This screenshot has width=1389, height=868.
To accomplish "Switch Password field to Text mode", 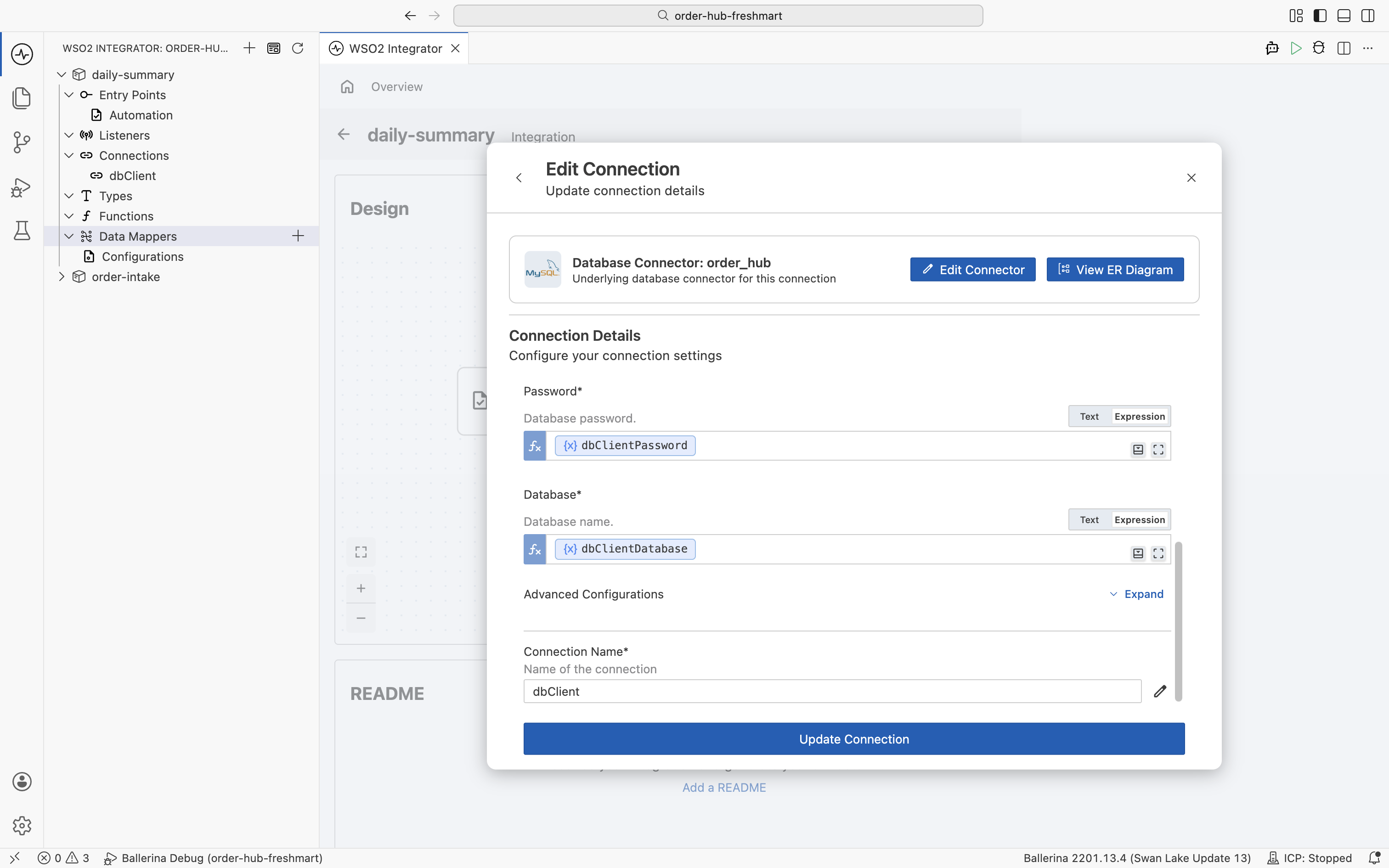I will coord(1089,416).
